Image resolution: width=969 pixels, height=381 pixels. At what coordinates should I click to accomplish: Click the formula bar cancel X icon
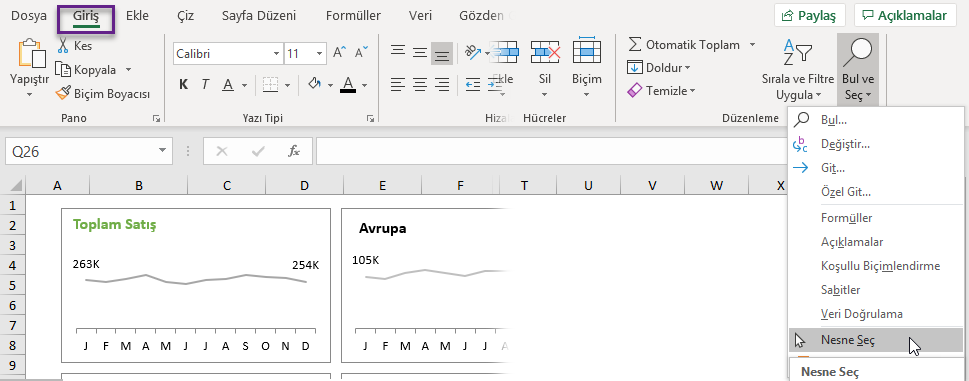click(x=222, y=151)
